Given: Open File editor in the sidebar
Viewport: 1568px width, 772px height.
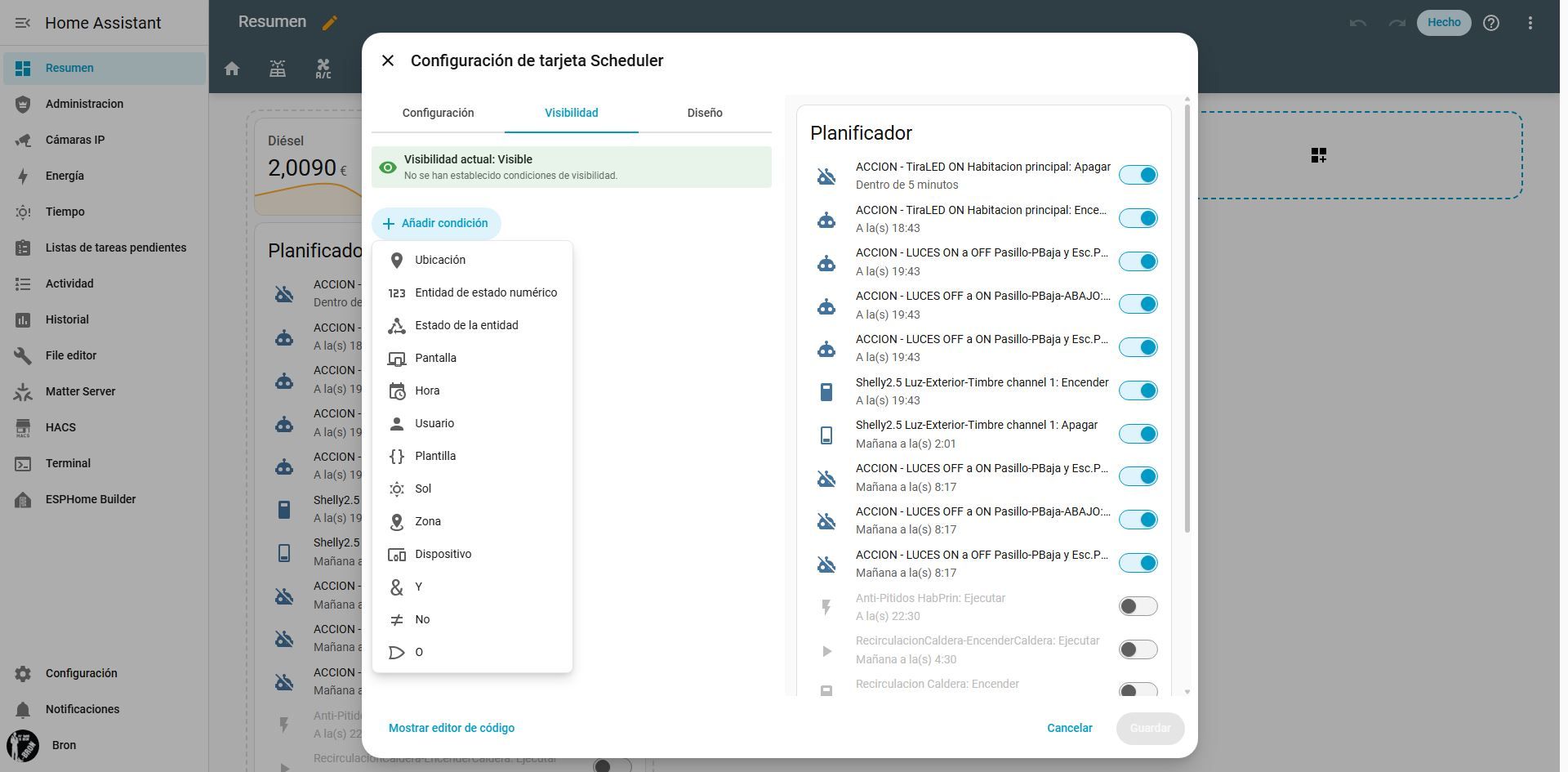Looking at the screenshot, I should (x=105, y=355).
